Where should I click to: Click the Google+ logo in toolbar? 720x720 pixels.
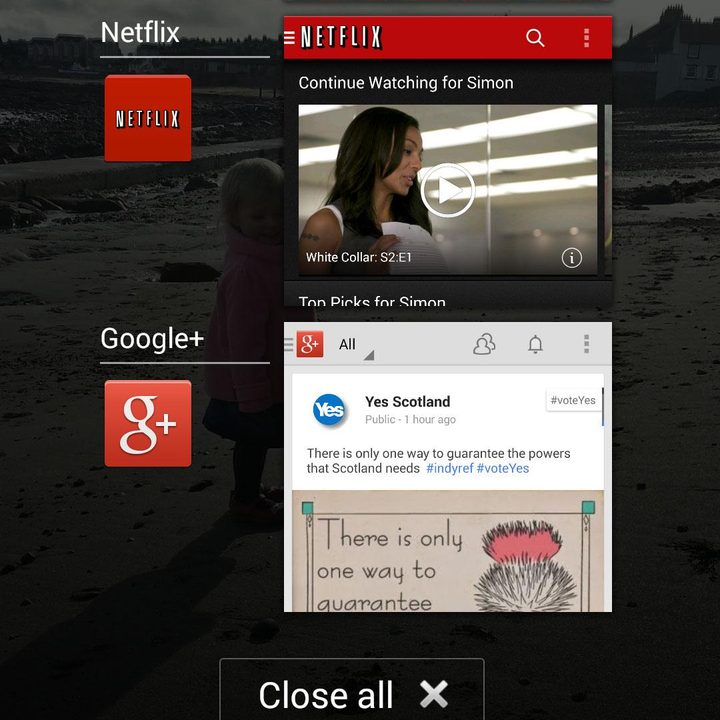pyautogui.click(x=310, y=344)
